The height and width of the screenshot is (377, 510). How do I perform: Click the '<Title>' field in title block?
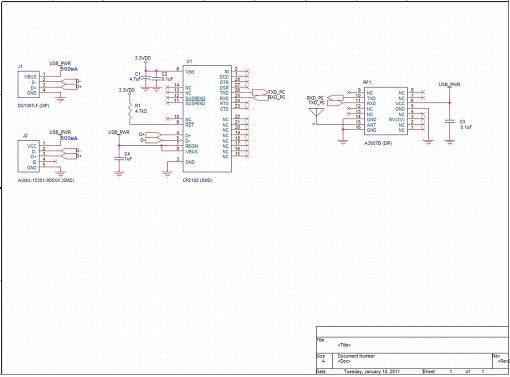point(344,345)
